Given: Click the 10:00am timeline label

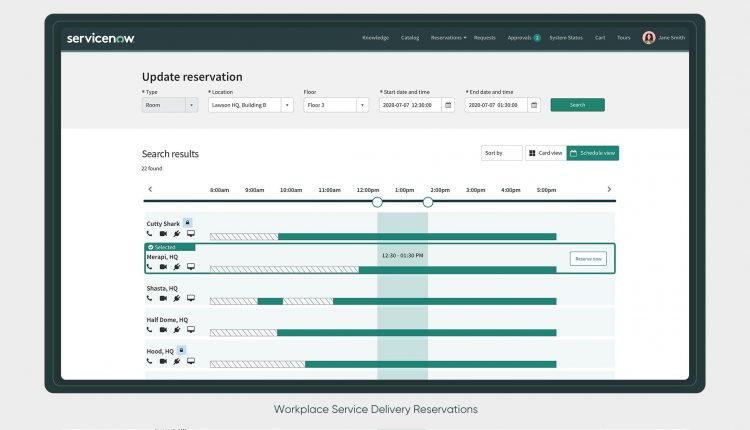Looking at the screenshot, I should coord(291,190).
